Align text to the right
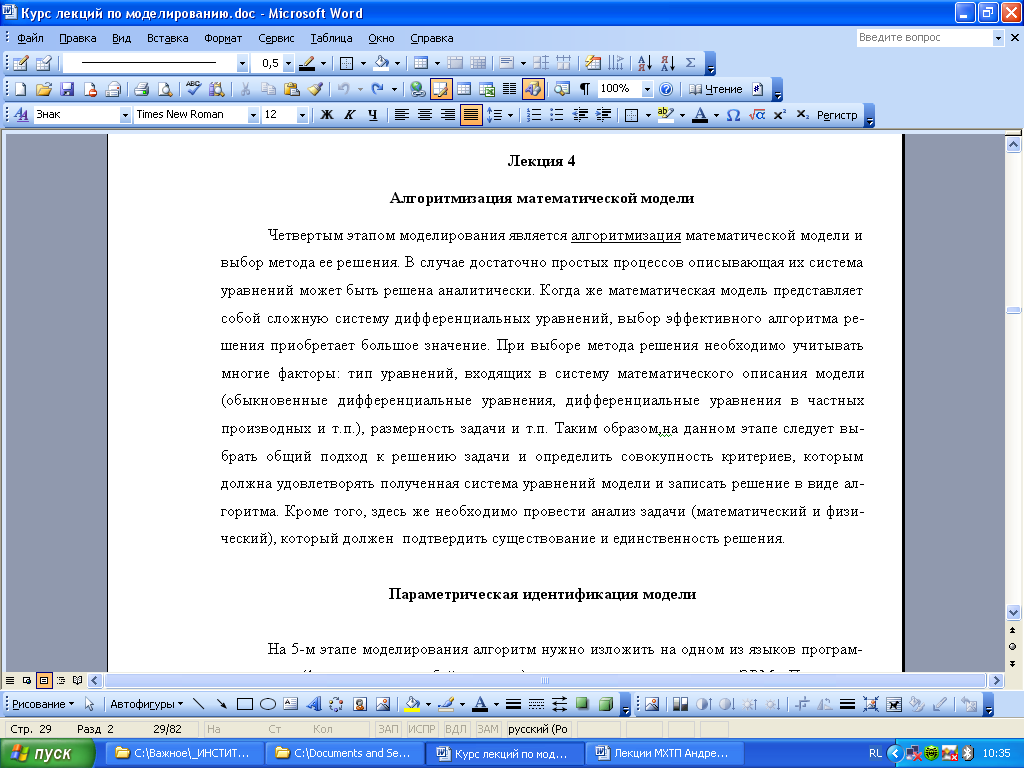Screen dimensions: 1024x768 point(447,115)
